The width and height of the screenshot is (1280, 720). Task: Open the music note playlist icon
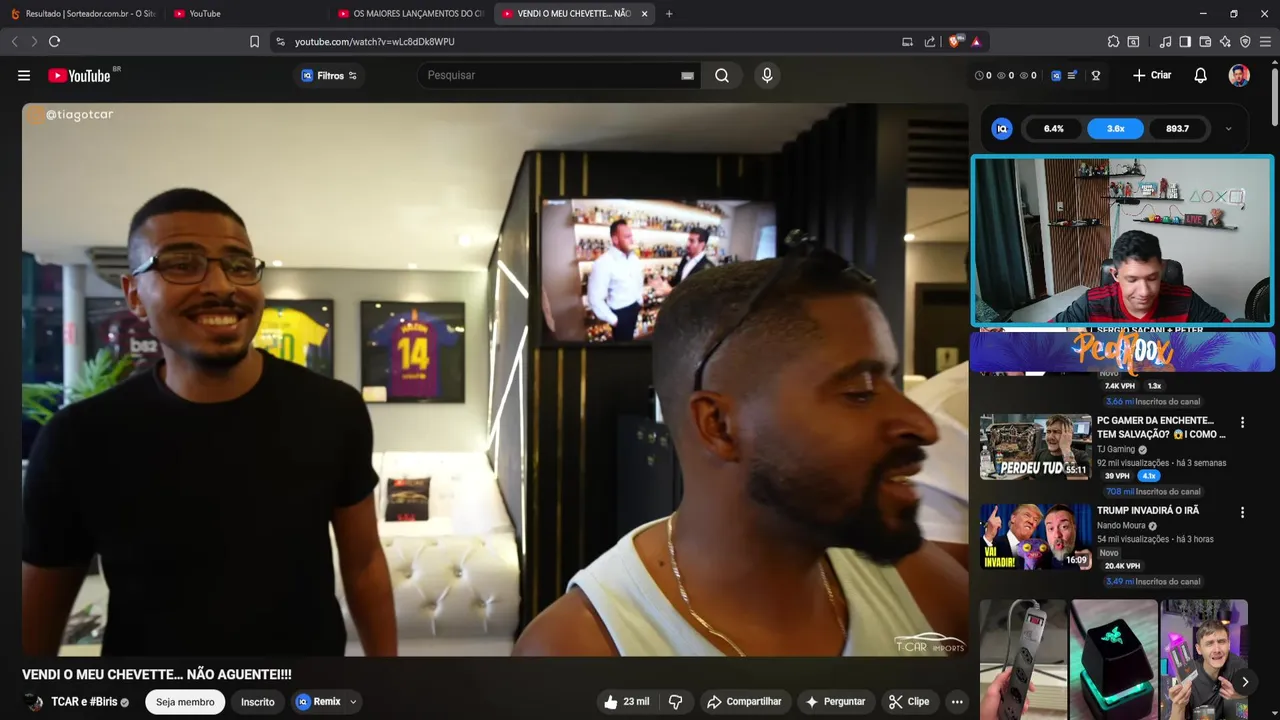1165,41
